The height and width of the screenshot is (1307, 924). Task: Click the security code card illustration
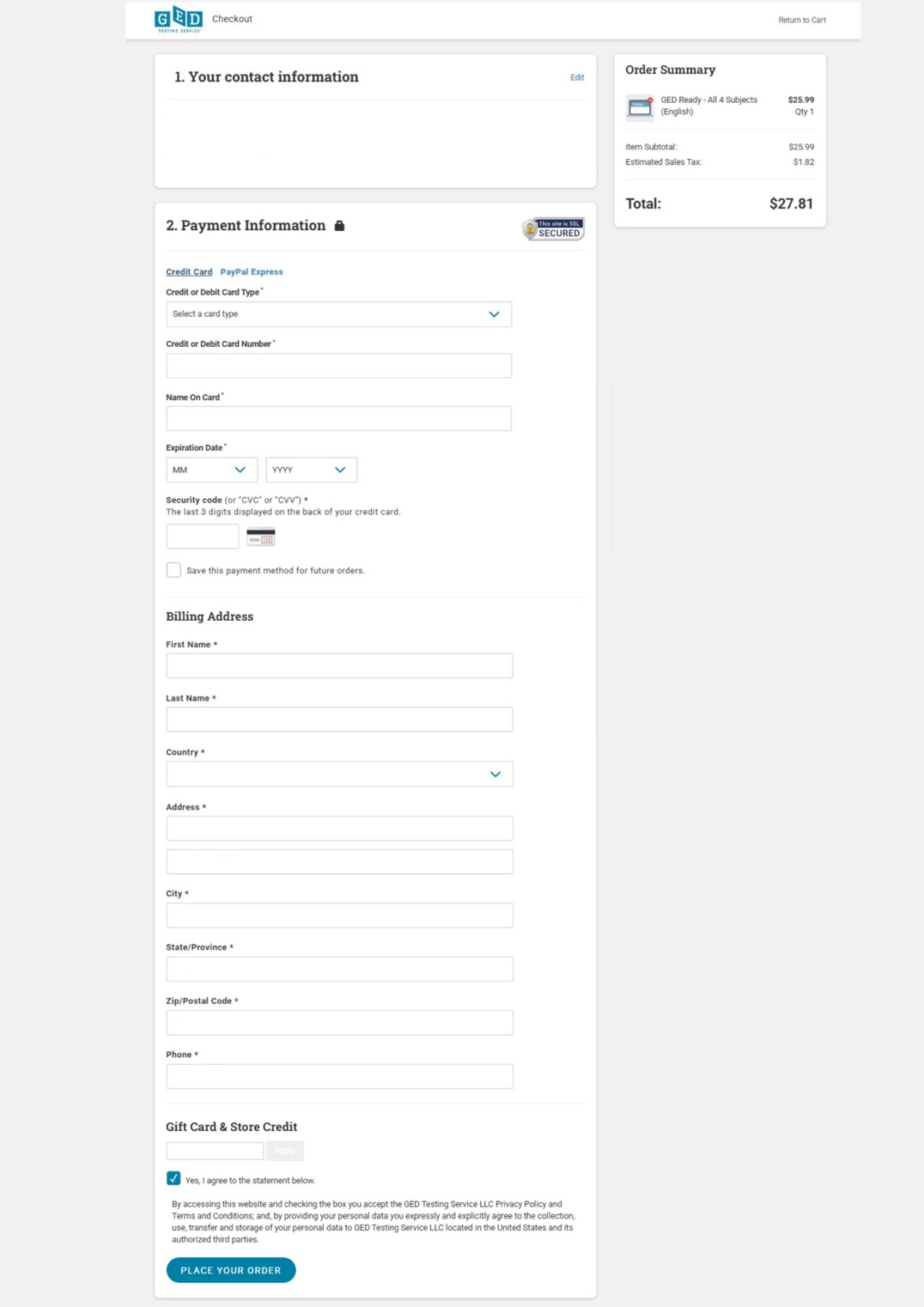tap(260, 537)
